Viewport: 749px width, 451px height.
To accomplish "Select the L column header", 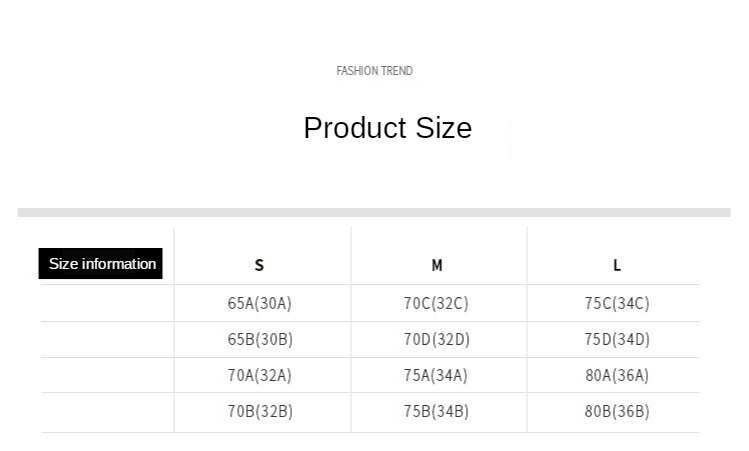I will [617, 265].
